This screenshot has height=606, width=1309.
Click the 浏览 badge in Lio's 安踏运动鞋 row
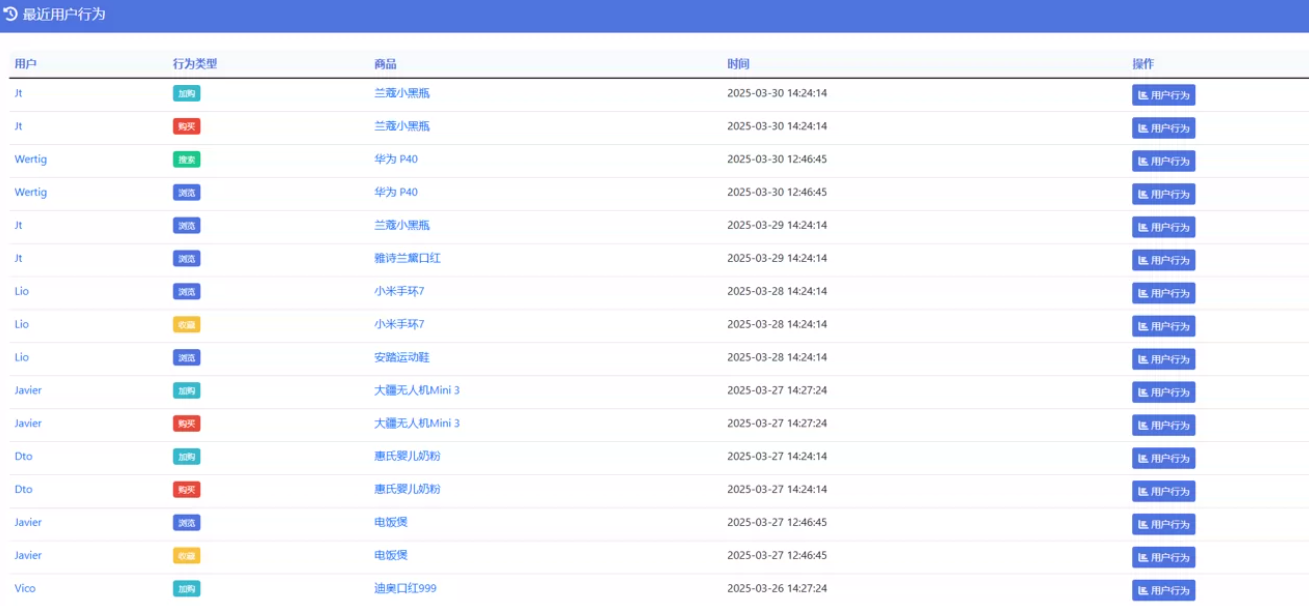pyautogui.click(x=186, y=357)
